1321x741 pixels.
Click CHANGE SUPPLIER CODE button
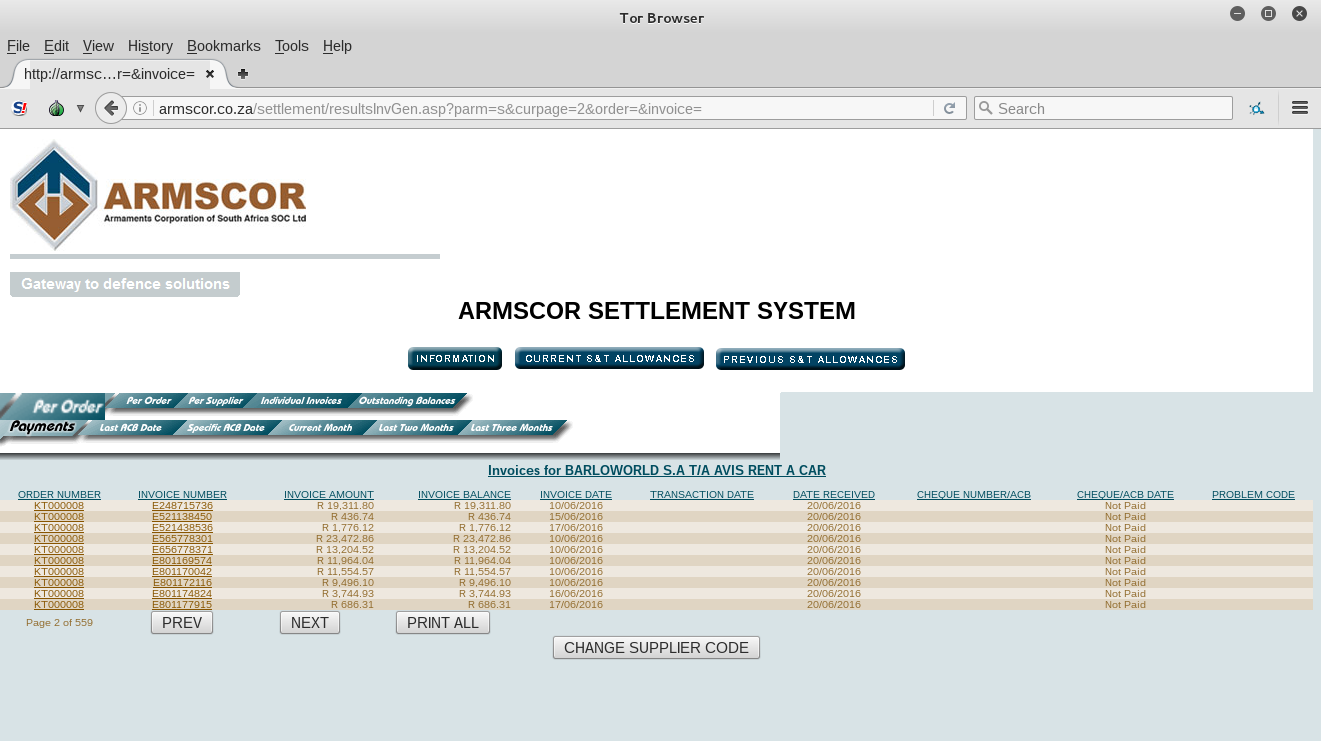pyautogui.click(x=656, y=648)
